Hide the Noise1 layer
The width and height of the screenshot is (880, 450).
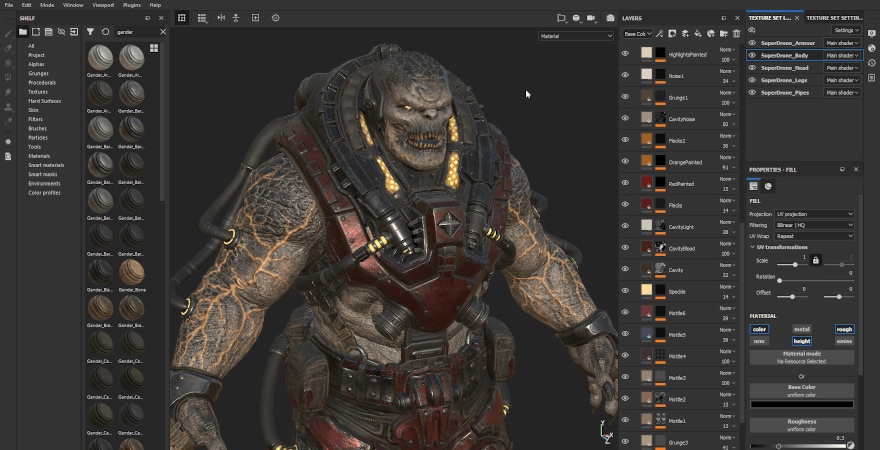click(625, 75)
